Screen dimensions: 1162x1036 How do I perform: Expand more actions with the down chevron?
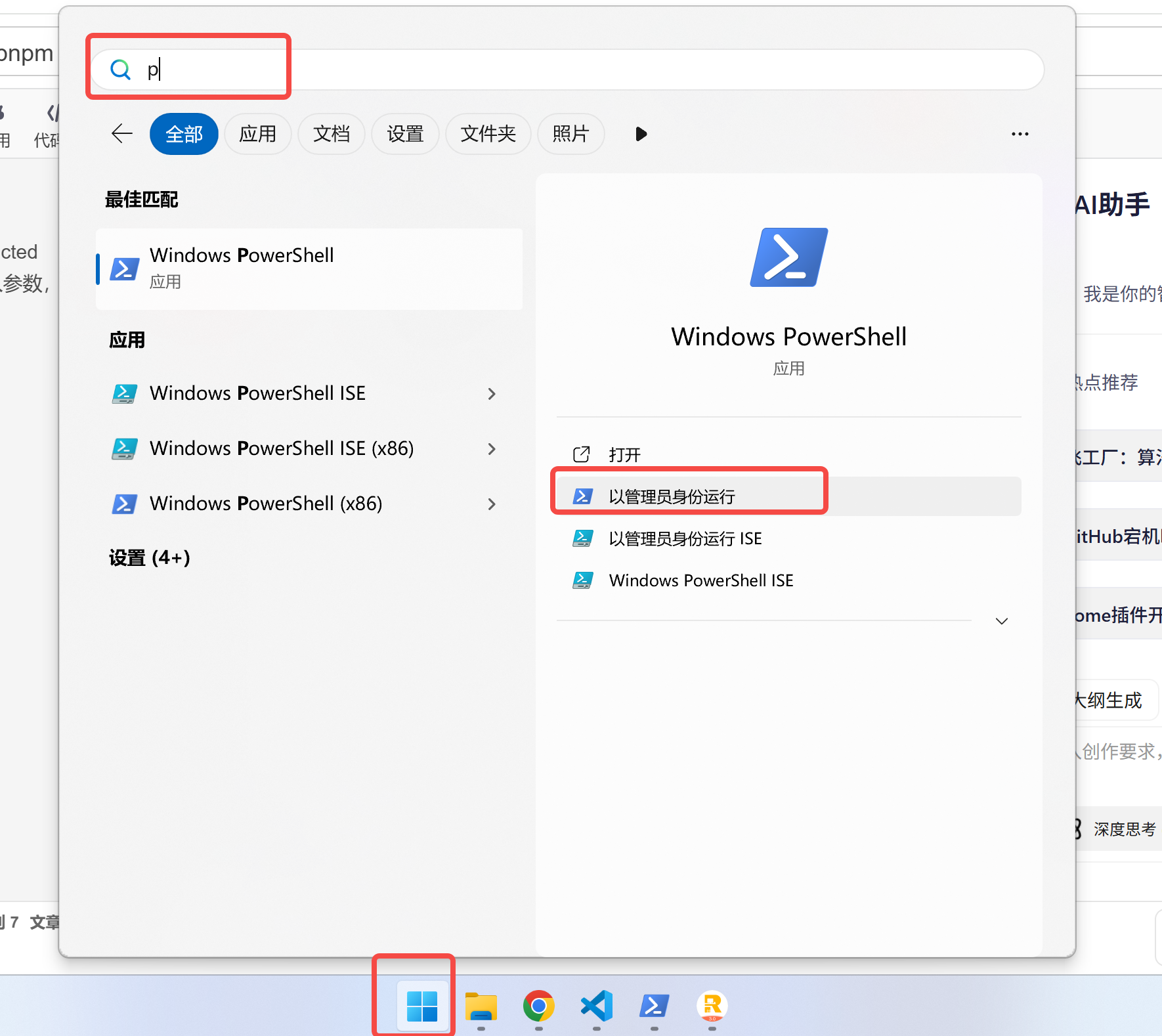pyautogui.click(x=1002, y=621)
